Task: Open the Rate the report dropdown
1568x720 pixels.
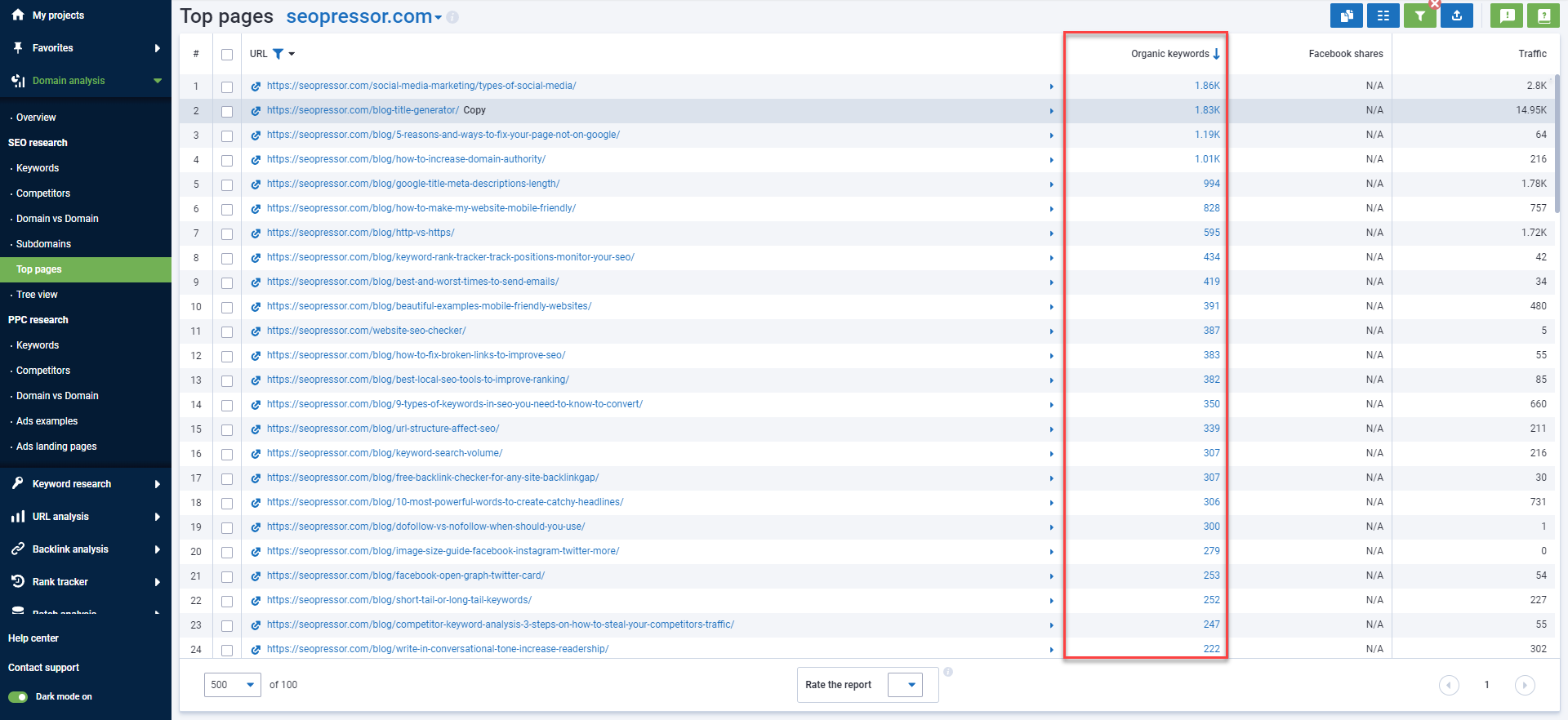Action: click(x=905, y=685)
